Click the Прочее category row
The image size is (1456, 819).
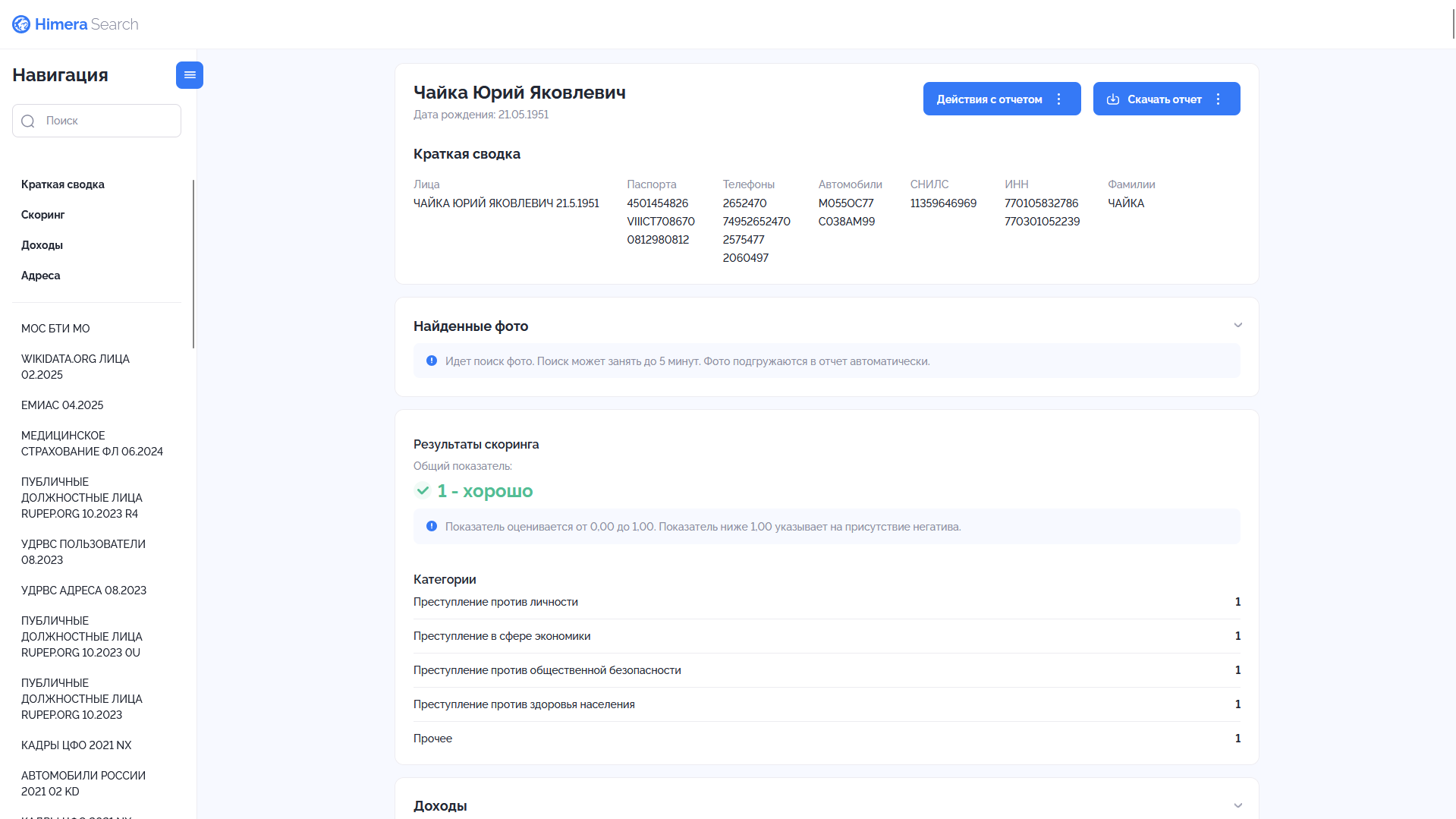pos(827,739)
